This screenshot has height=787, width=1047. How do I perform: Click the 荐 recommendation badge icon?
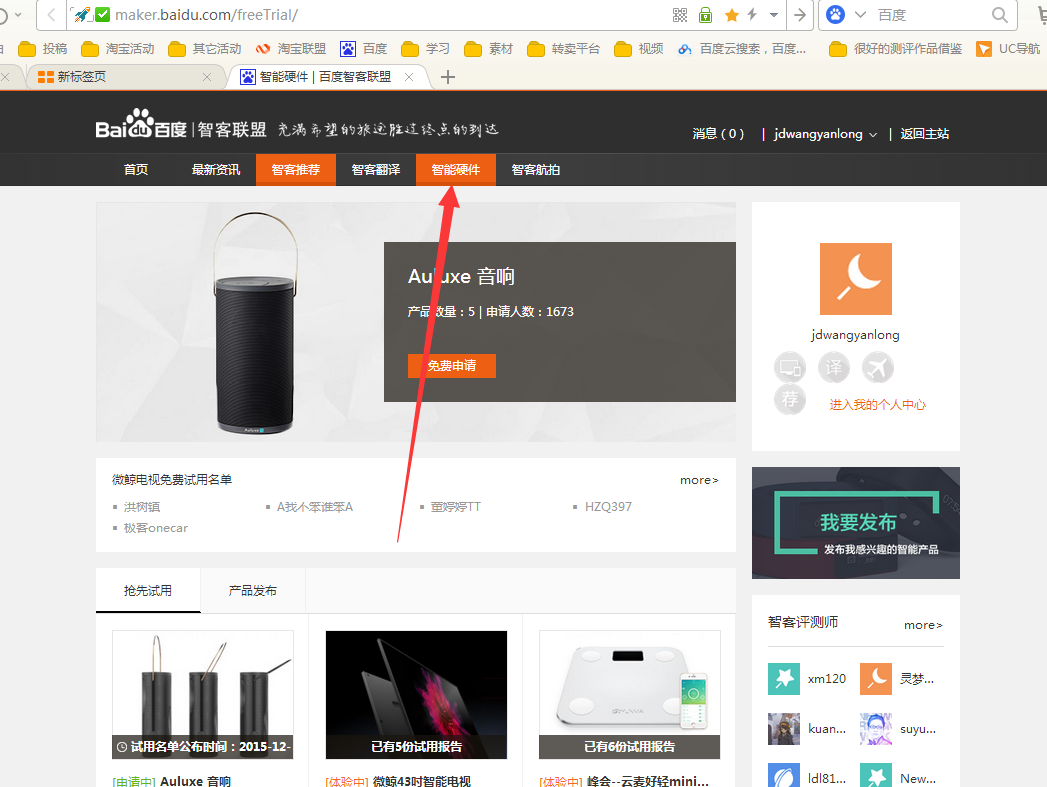[x=790, y=399]
